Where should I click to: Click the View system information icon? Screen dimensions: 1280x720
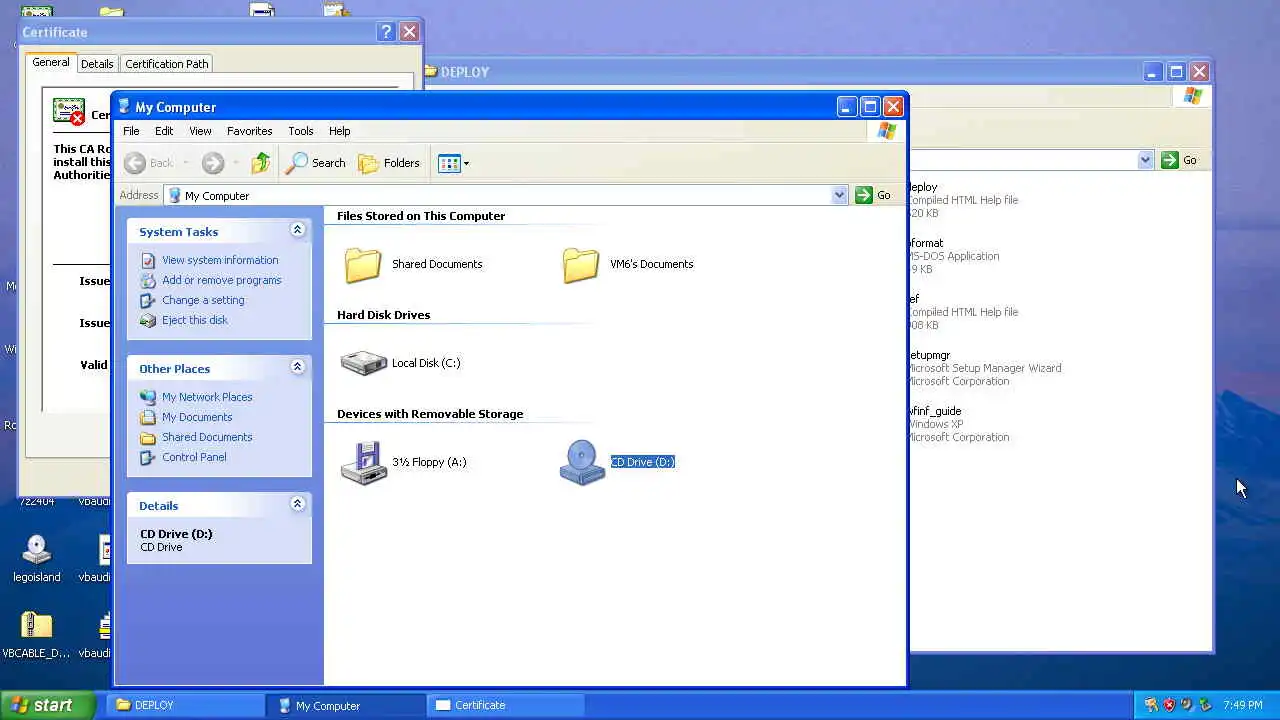point(148,260)
